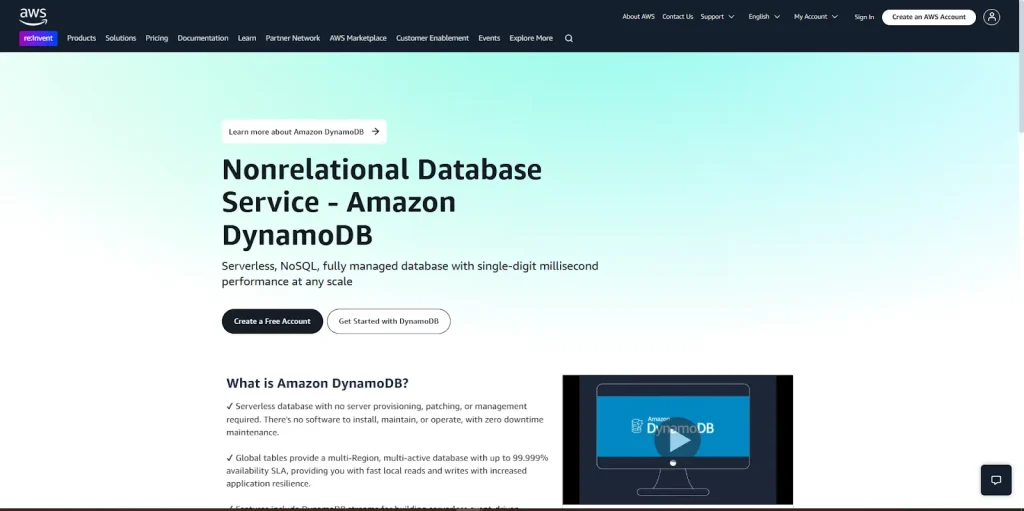Open the Pricing menu item
This screenshot has height=511, width=1024.
[x=157, y=39]
